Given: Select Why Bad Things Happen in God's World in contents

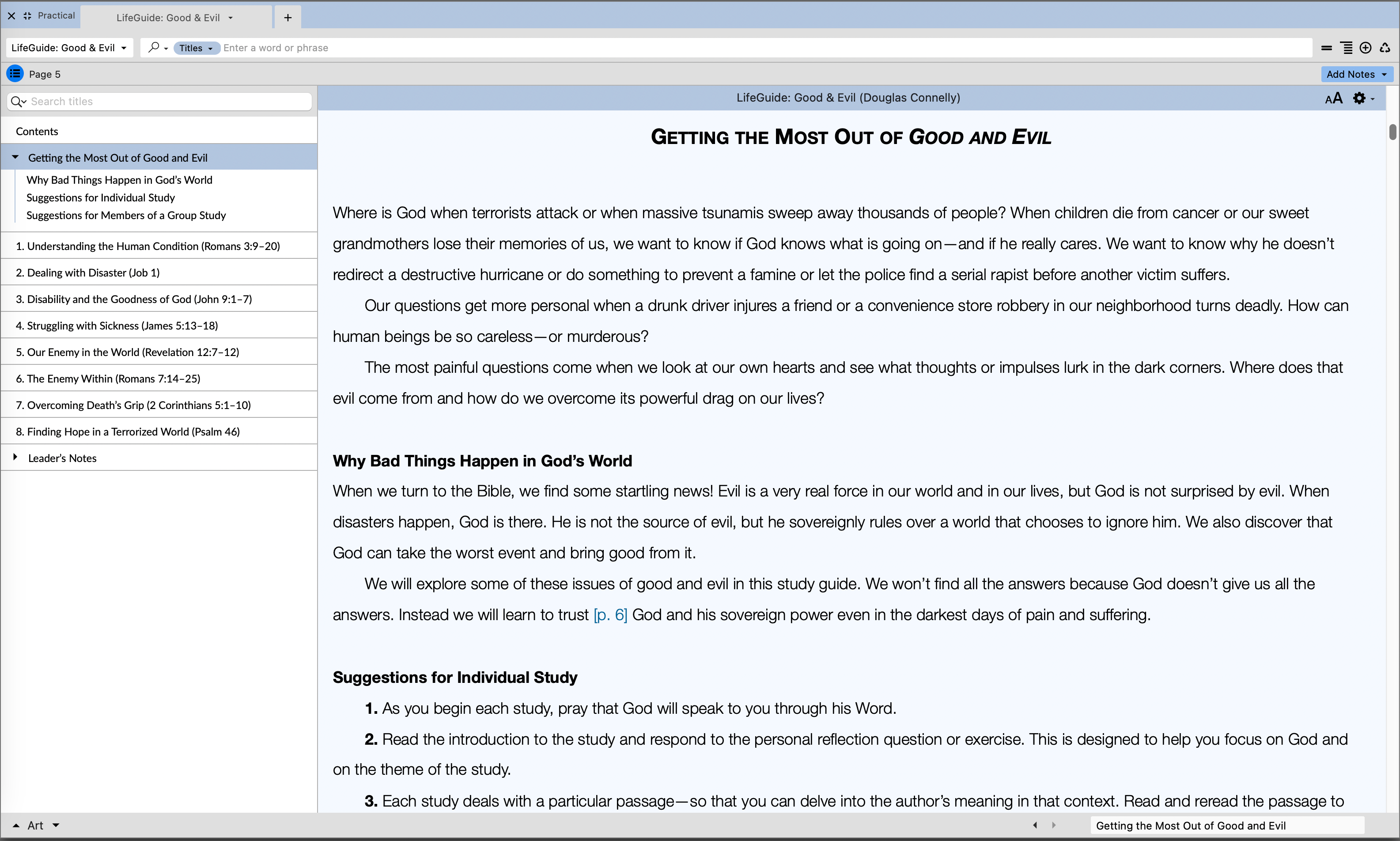Looking at the screenshot, I should coord(120,180).
